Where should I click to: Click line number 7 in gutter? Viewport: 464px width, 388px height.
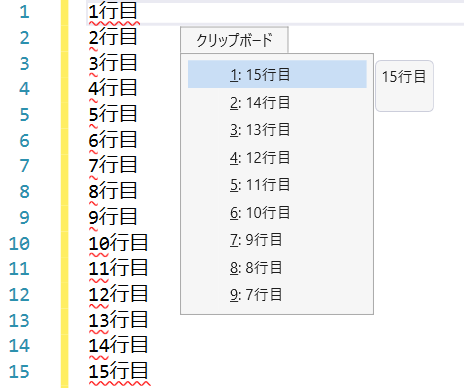point(24,166)
